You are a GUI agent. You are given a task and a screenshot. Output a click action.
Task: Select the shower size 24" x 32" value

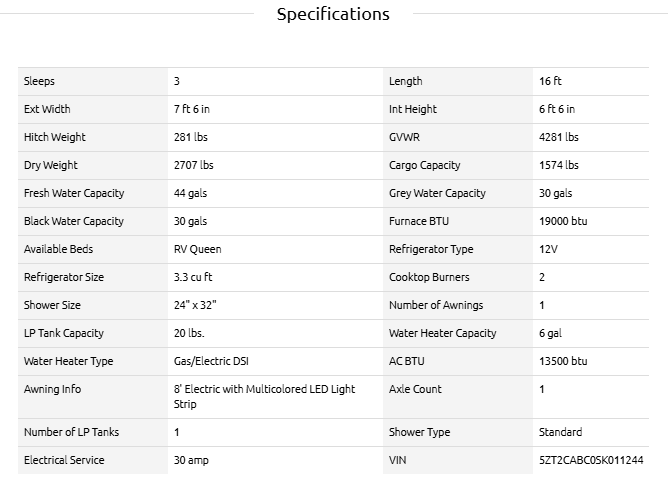coord(196,305)
